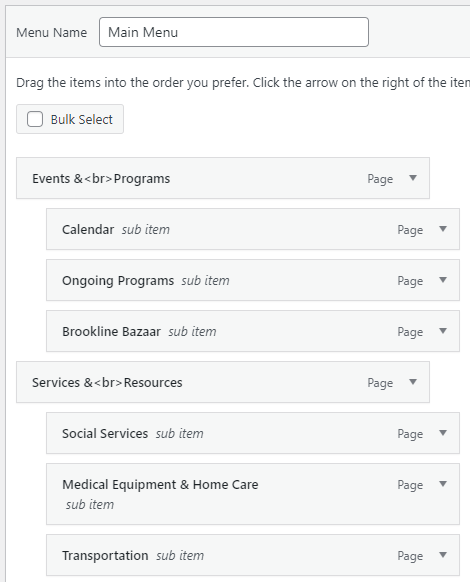This screenshot has width=470, height=582.
Task: Select the Transportation sub item
Action: point(253,555)
